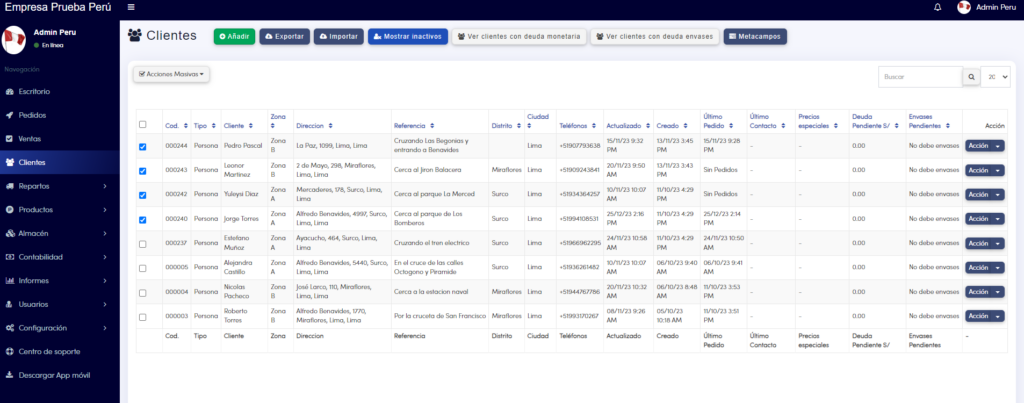Viewport: 1024px width, 403px height.
Task: Click the Exportar button
Action: 285,37
